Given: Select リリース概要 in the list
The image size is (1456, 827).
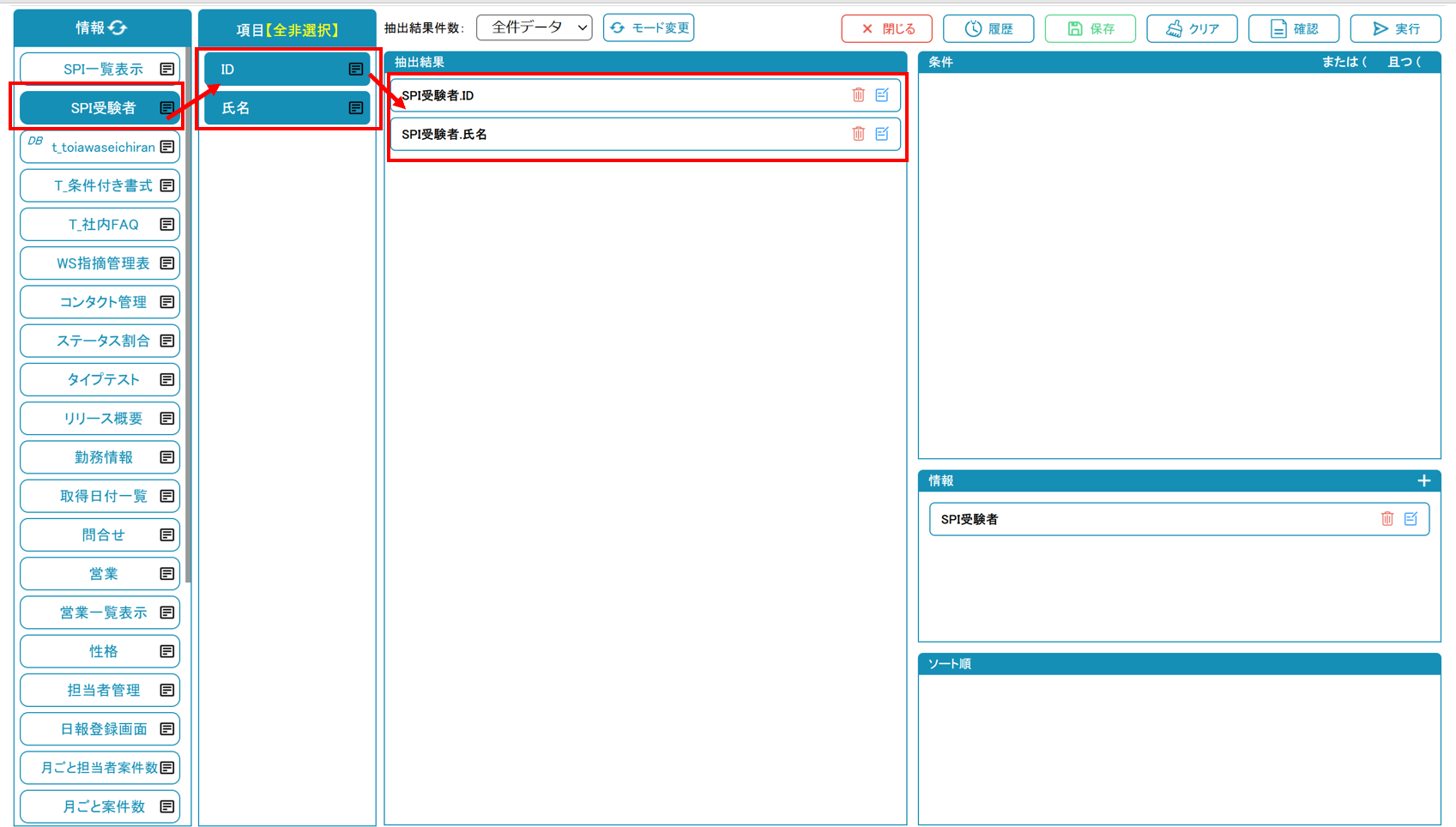Looking at the screenshot, I should coord(100,419).
